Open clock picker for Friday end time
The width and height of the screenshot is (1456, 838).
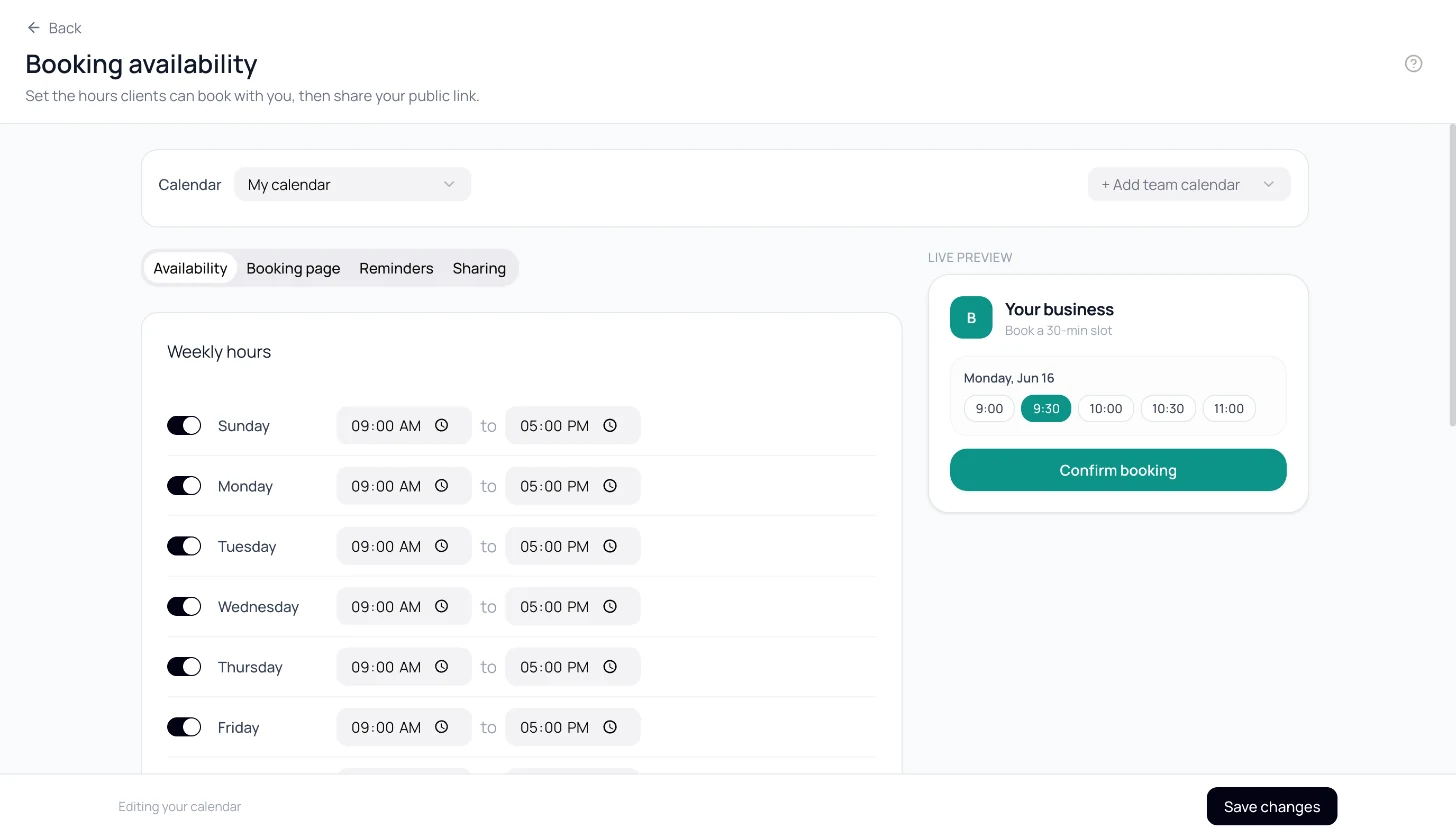pos(610,727)
